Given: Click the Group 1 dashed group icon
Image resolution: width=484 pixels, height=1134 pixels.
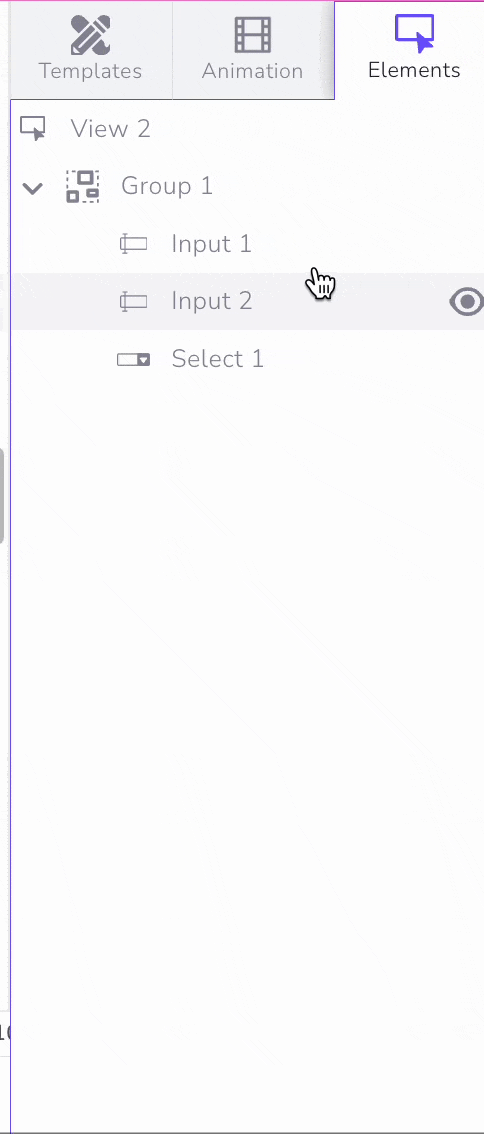Looking at the screenshot, I should [82, 187].
